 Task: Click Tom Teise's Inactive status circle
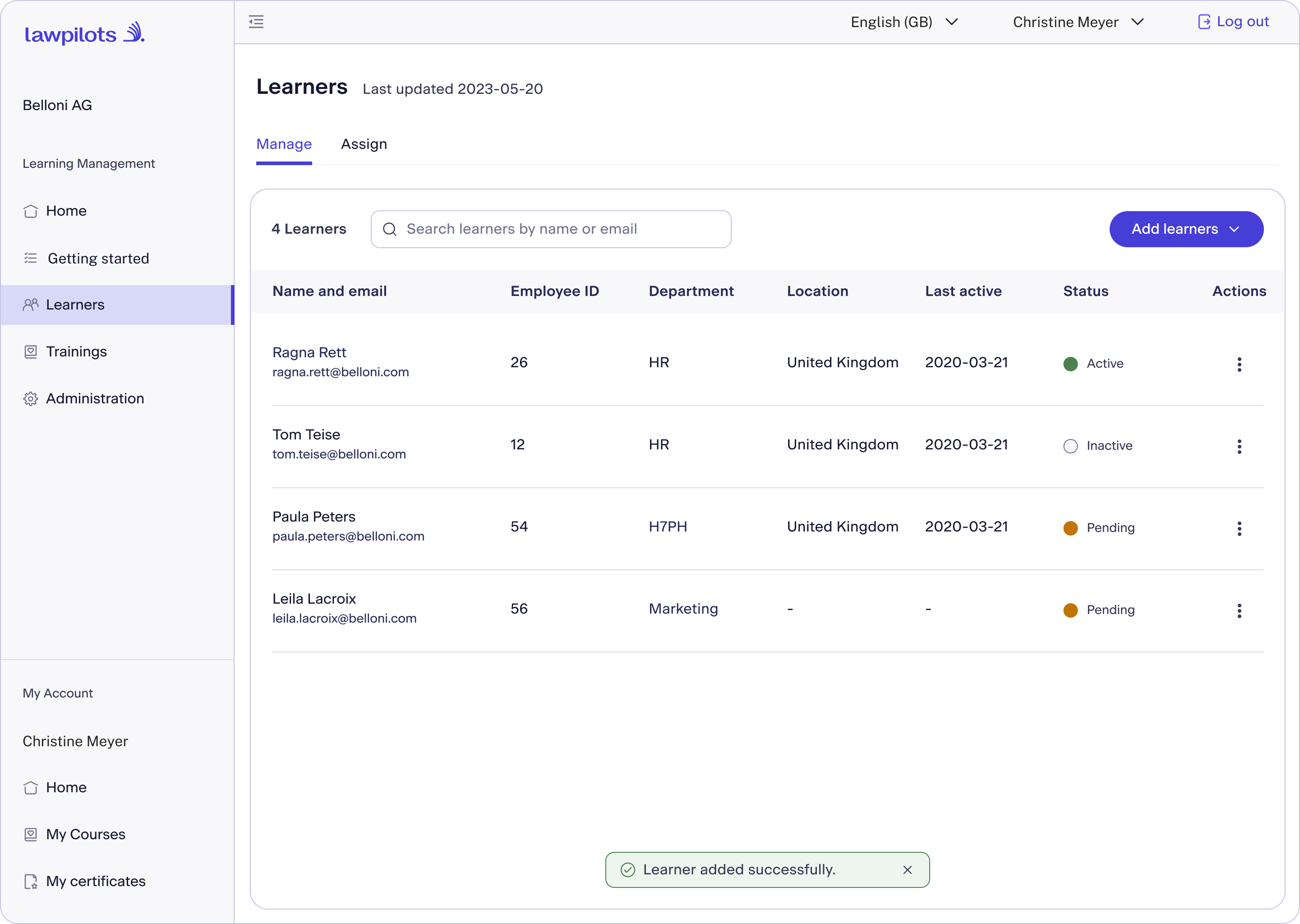point(1071,446)
